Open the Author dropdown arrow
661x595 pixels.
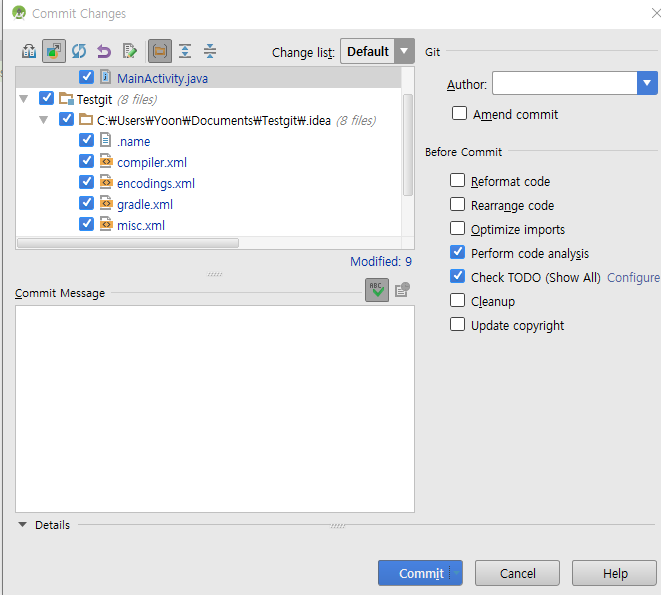(647, 83)
